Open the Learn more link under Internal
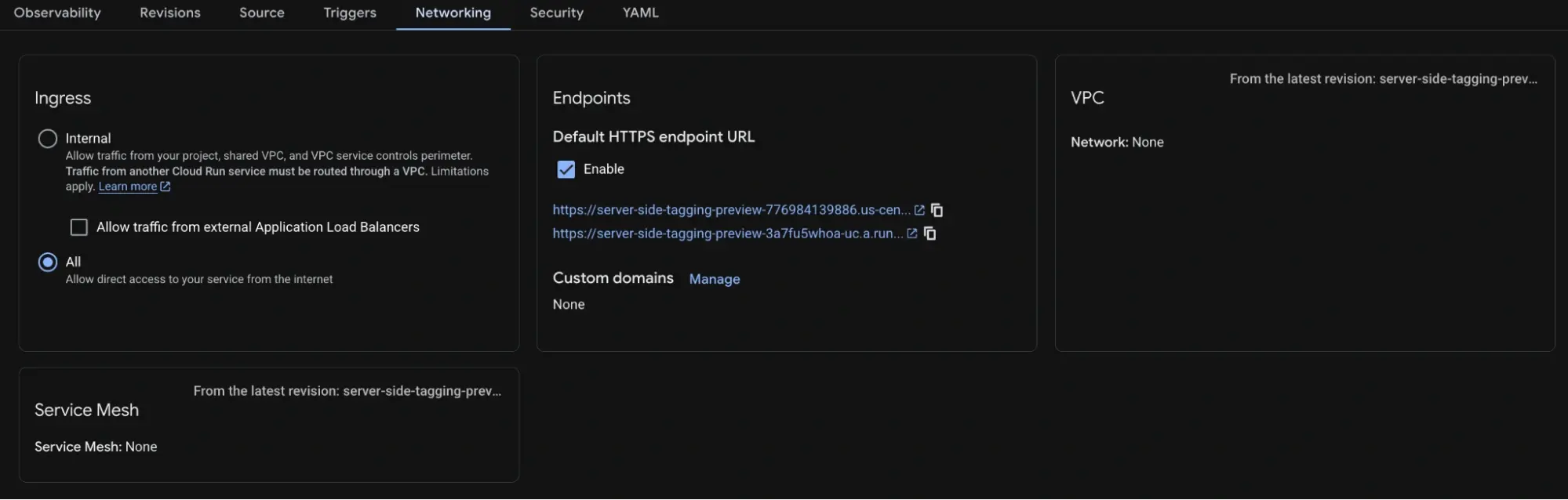 [x=128, y=187]
